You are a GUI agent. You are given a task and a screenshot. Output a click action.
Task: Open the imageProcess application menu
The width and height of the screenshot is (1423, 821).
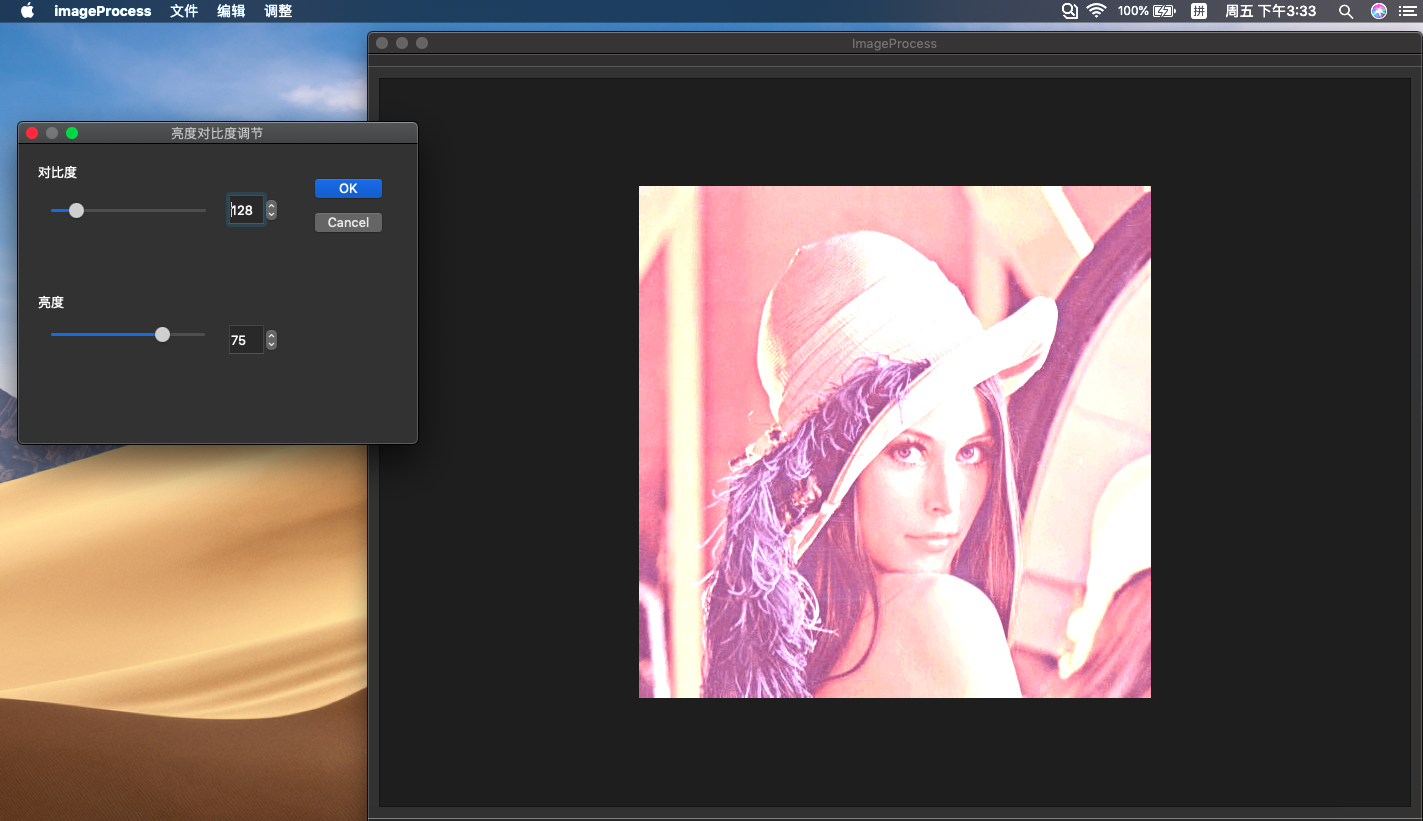coord(103,11)
